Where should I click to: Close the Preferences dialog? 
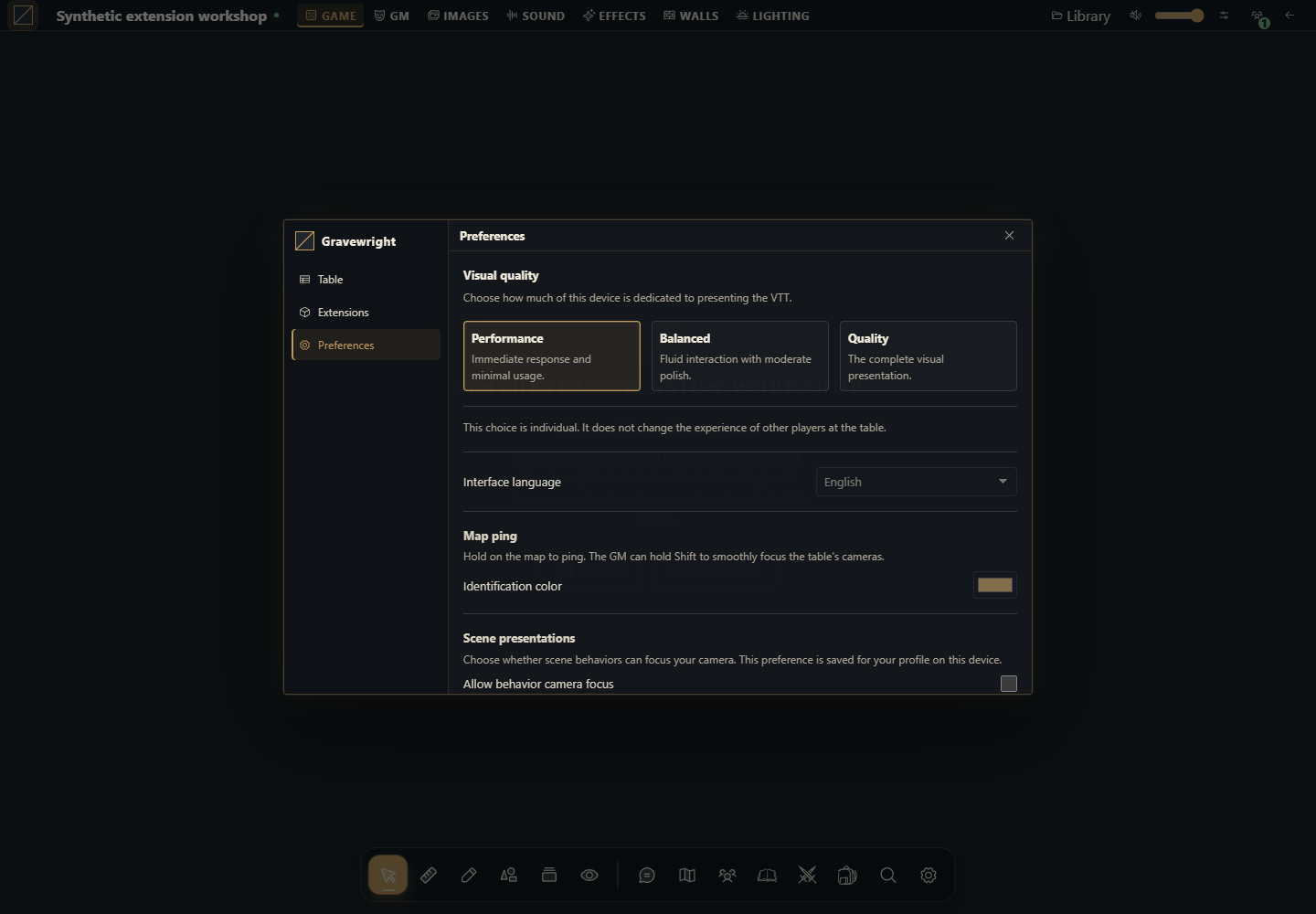pyautogui.click(x=1010, y=236)
